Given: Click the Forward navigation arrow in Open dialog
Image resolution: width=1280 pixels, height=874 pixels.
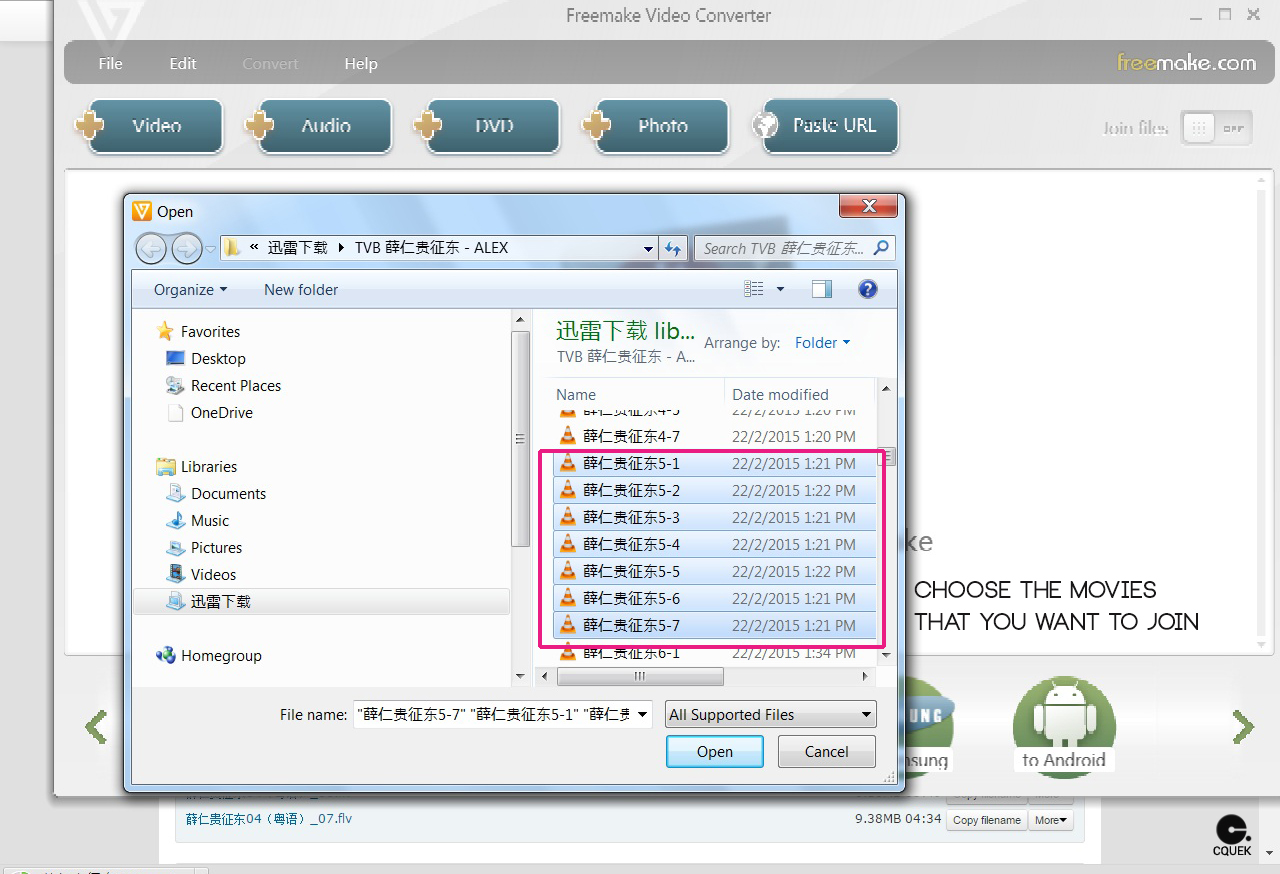Looking at the screenshot, I should [186, 248].
